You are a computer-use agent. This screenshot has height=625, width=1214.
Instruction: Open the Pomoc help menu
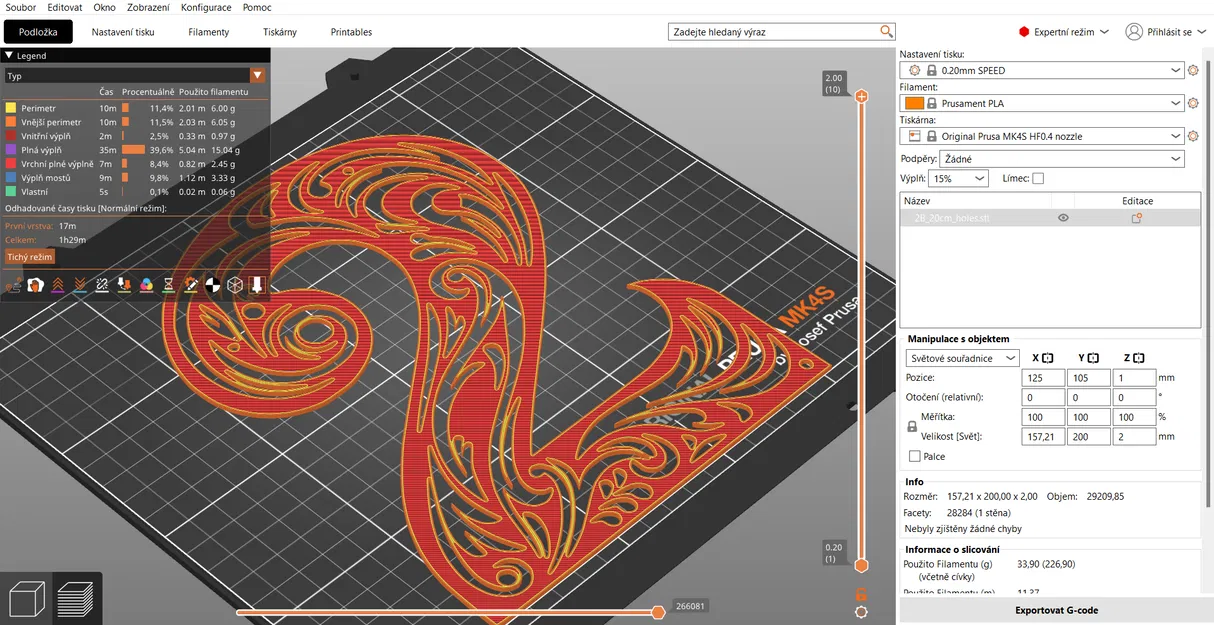pos(257,7)
